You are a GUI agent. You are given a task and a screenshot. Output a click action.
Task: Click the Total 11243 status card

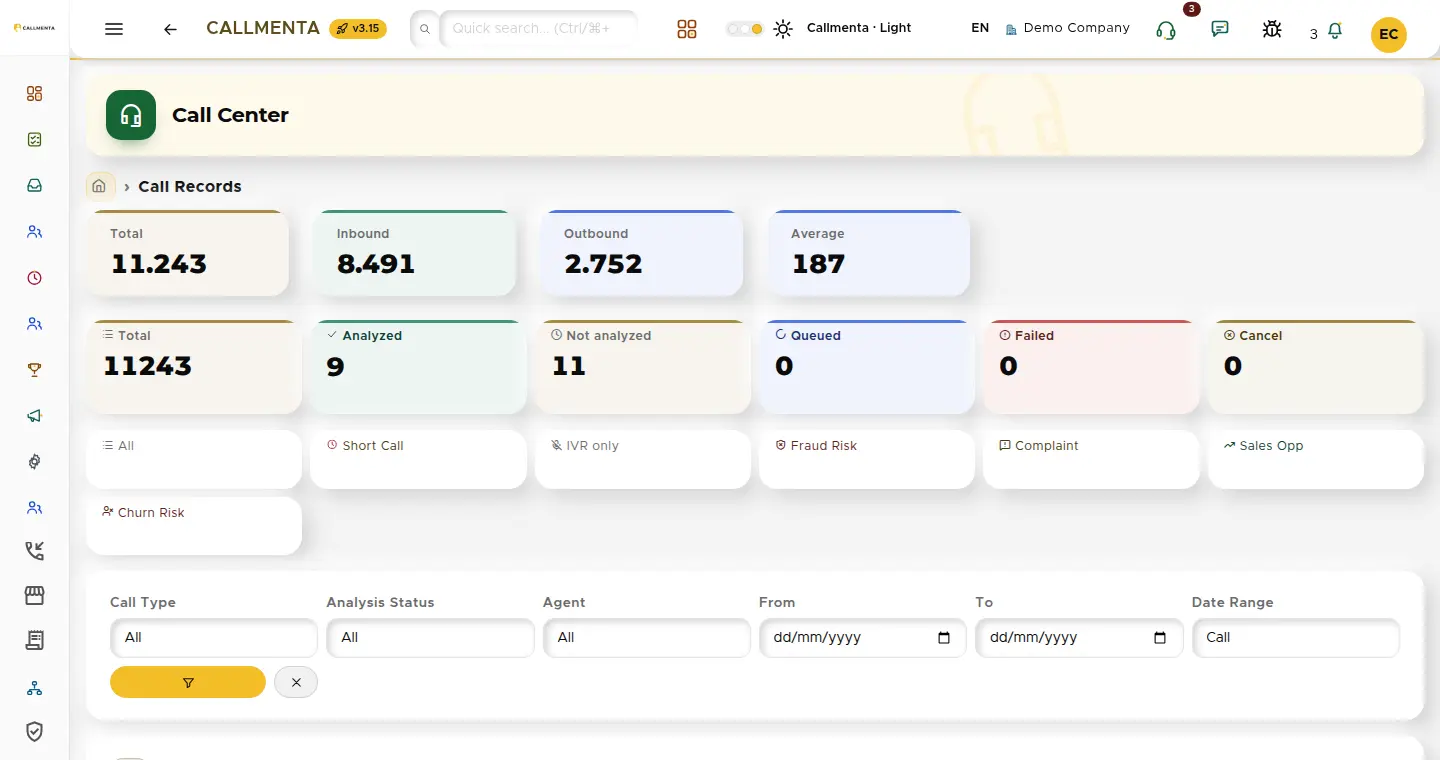pyautogui.click(x=194, y=367)
